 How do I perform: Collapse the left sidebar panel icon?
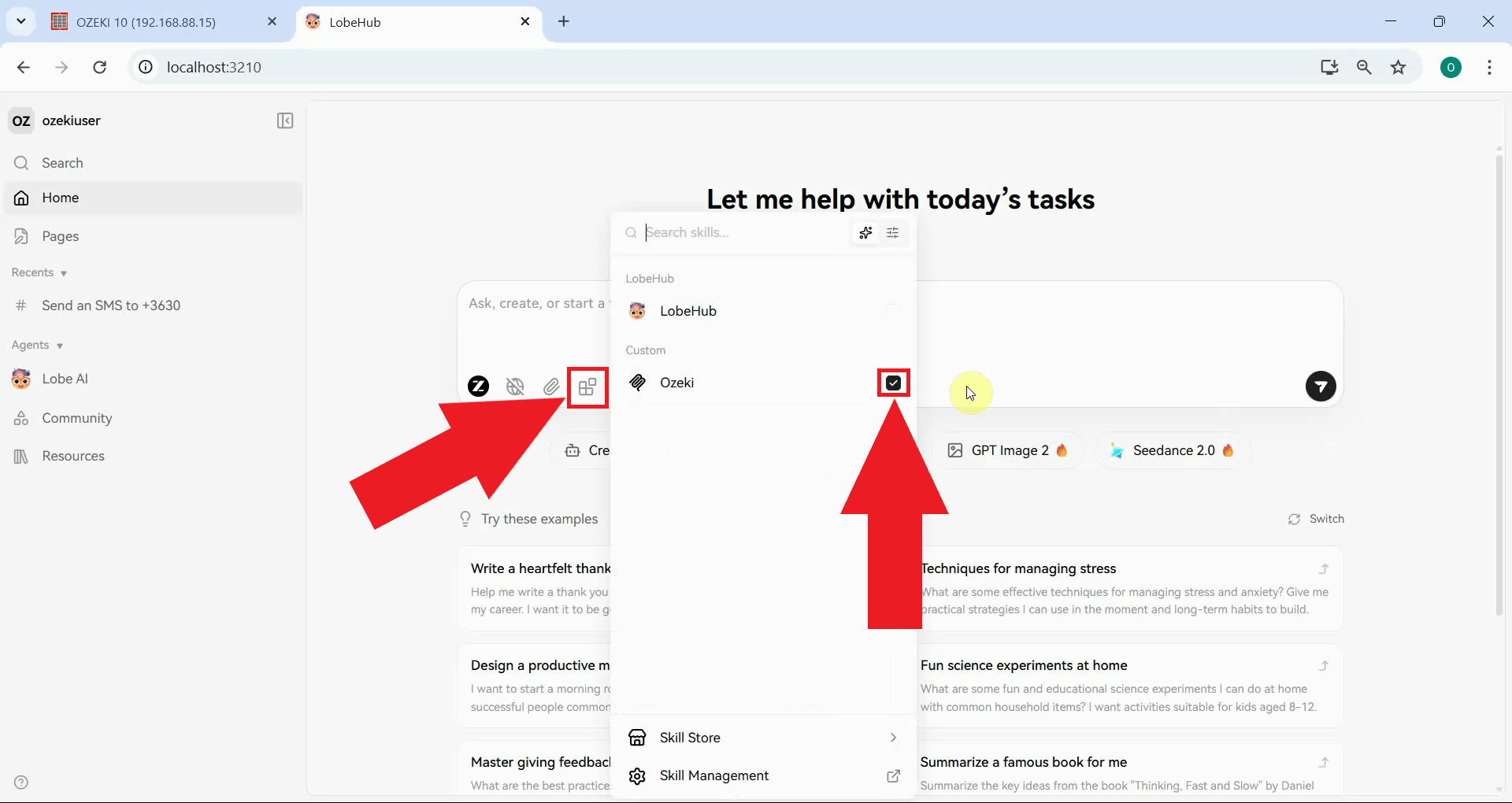tap(285, 120)
